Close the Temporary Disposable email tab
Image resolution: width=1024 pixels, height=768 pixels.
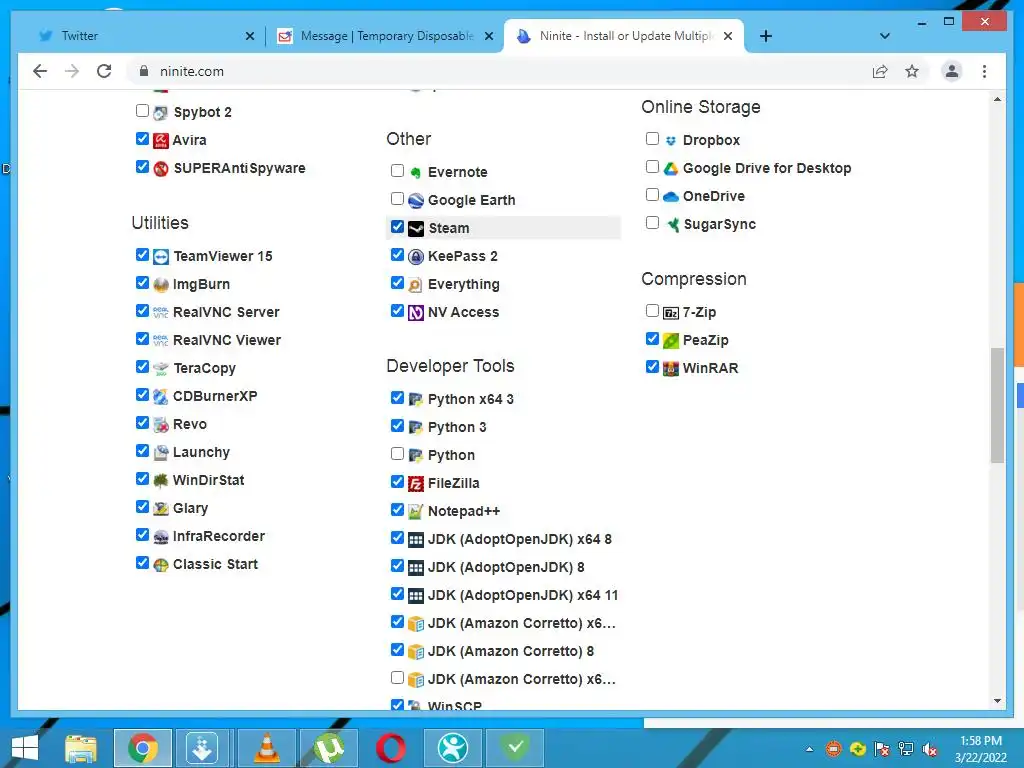click(488, 37)
